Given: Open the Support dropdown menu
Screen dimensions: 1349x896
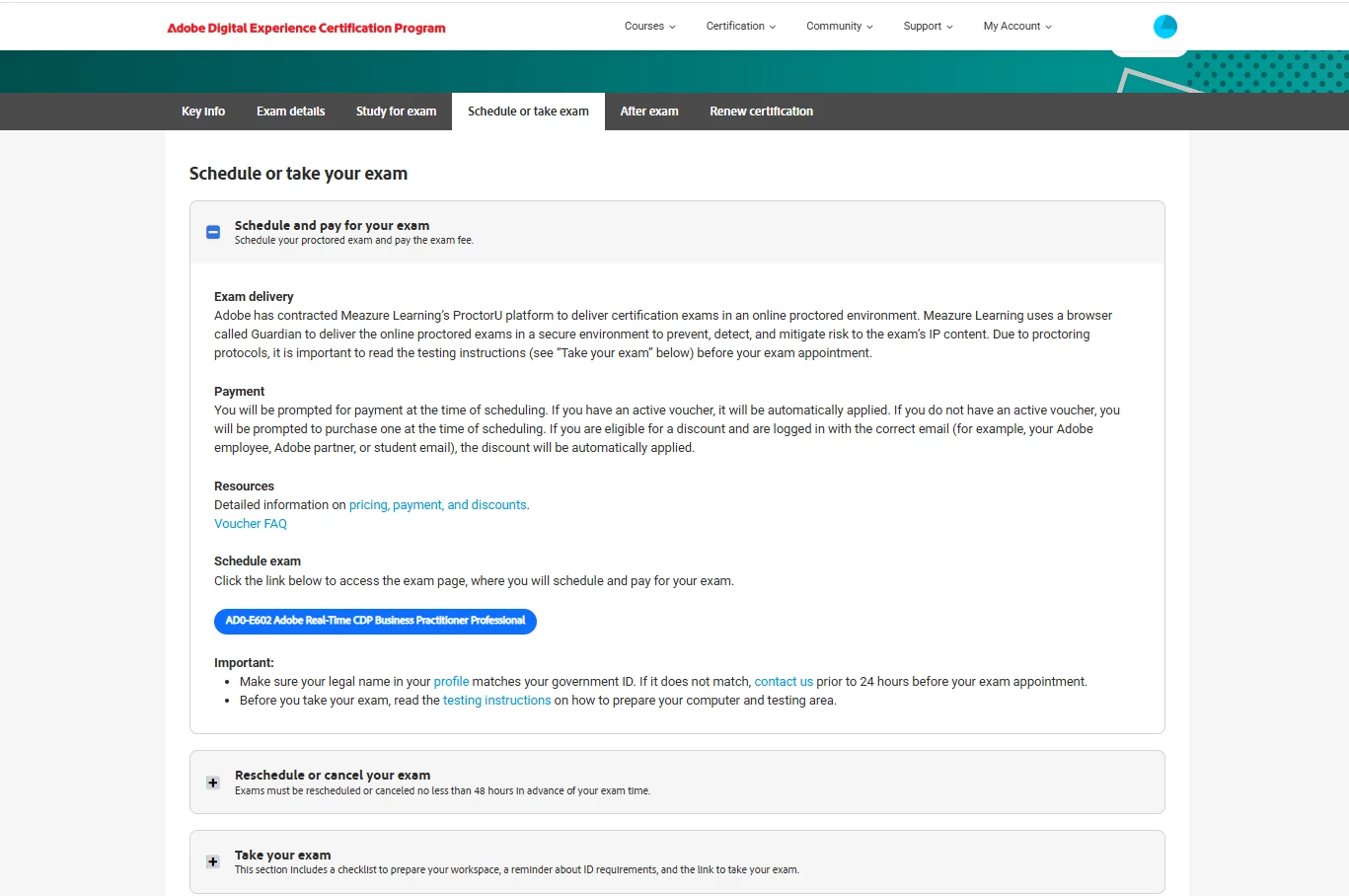Looking at the screenshot, I should (x=929, y=27).
